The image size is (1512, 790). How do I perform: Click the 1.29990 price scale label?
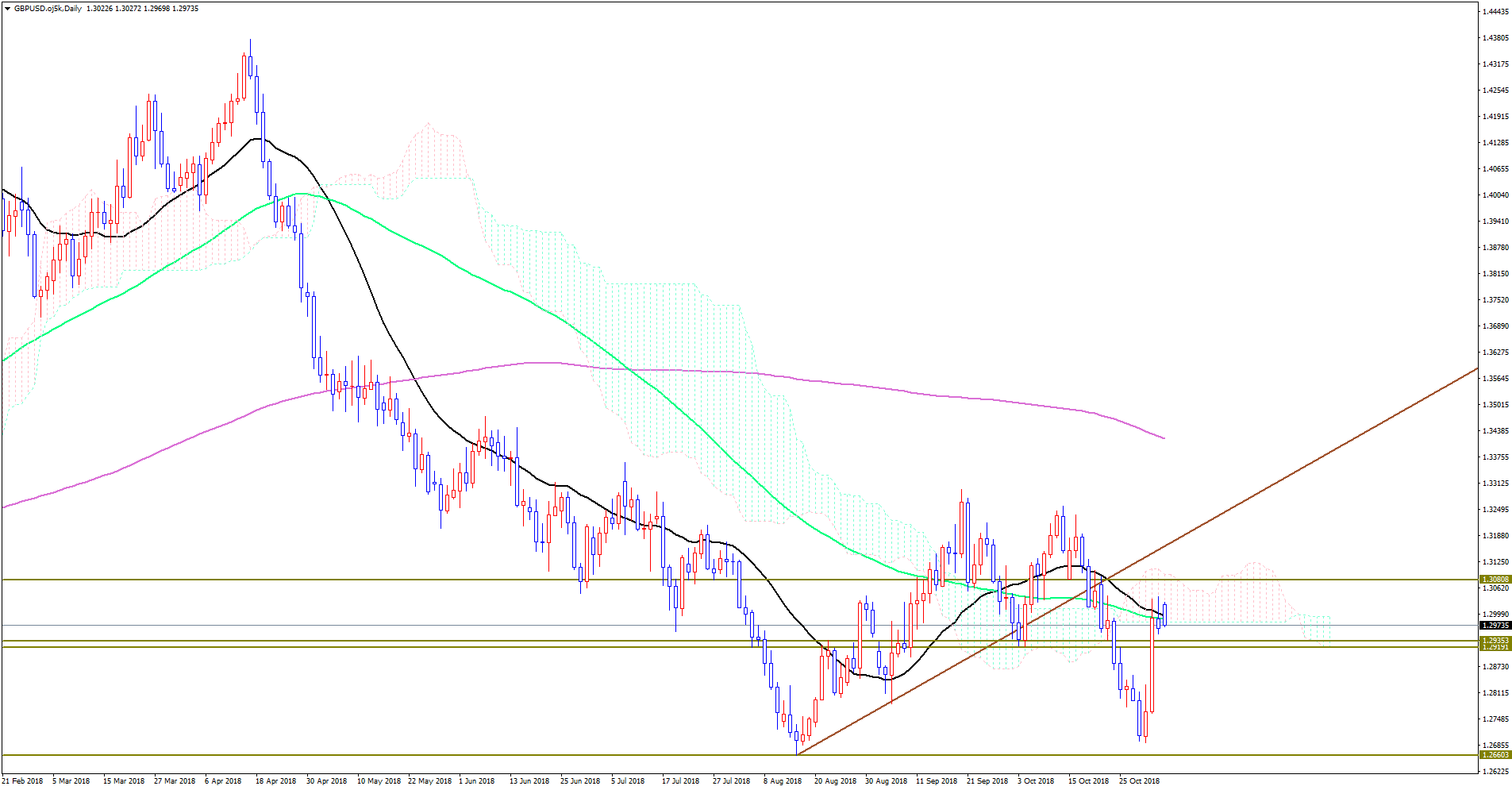1496,614
